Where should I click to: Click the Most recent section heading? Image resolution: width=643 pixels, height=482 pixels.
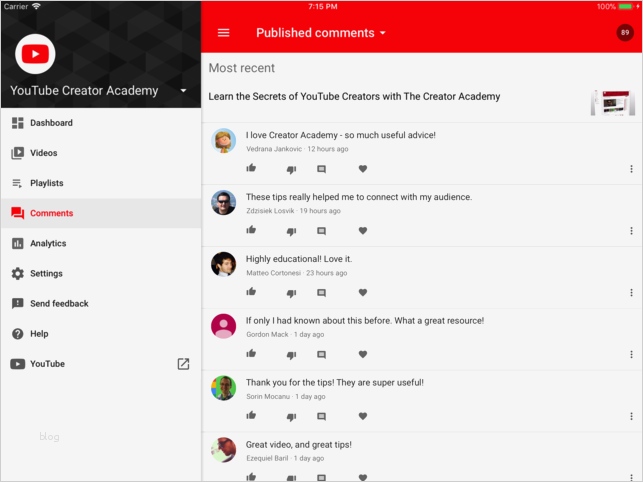242,68
